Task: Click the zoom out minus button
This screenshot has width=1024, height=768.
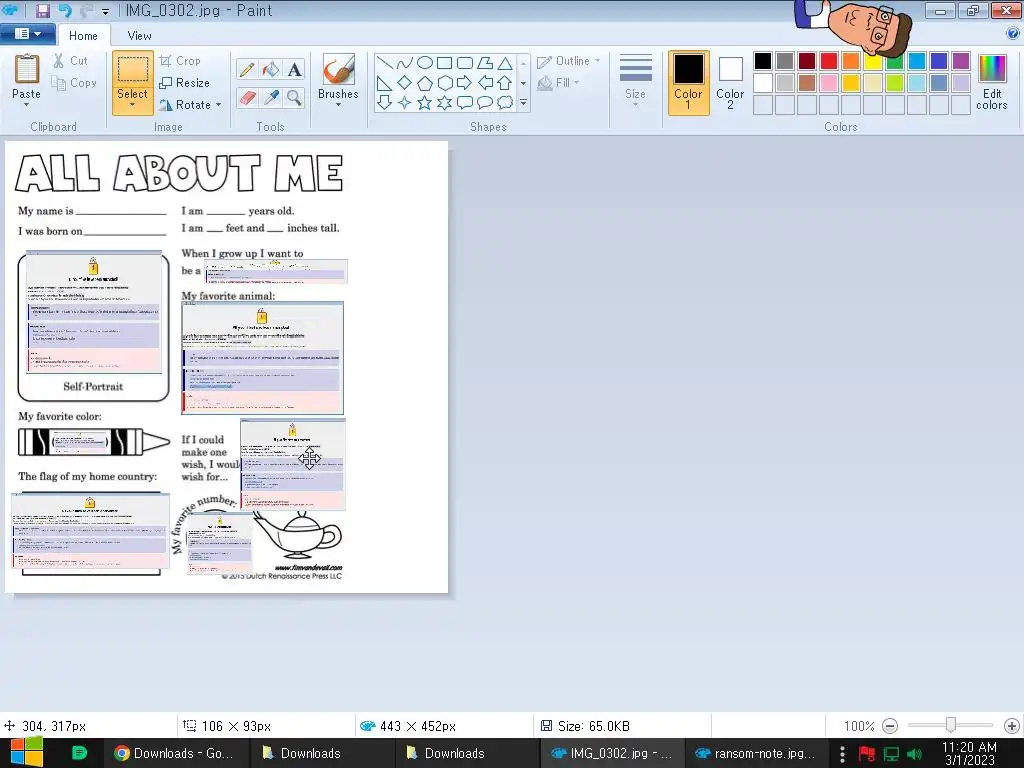Action: click(x=889, y=726)
